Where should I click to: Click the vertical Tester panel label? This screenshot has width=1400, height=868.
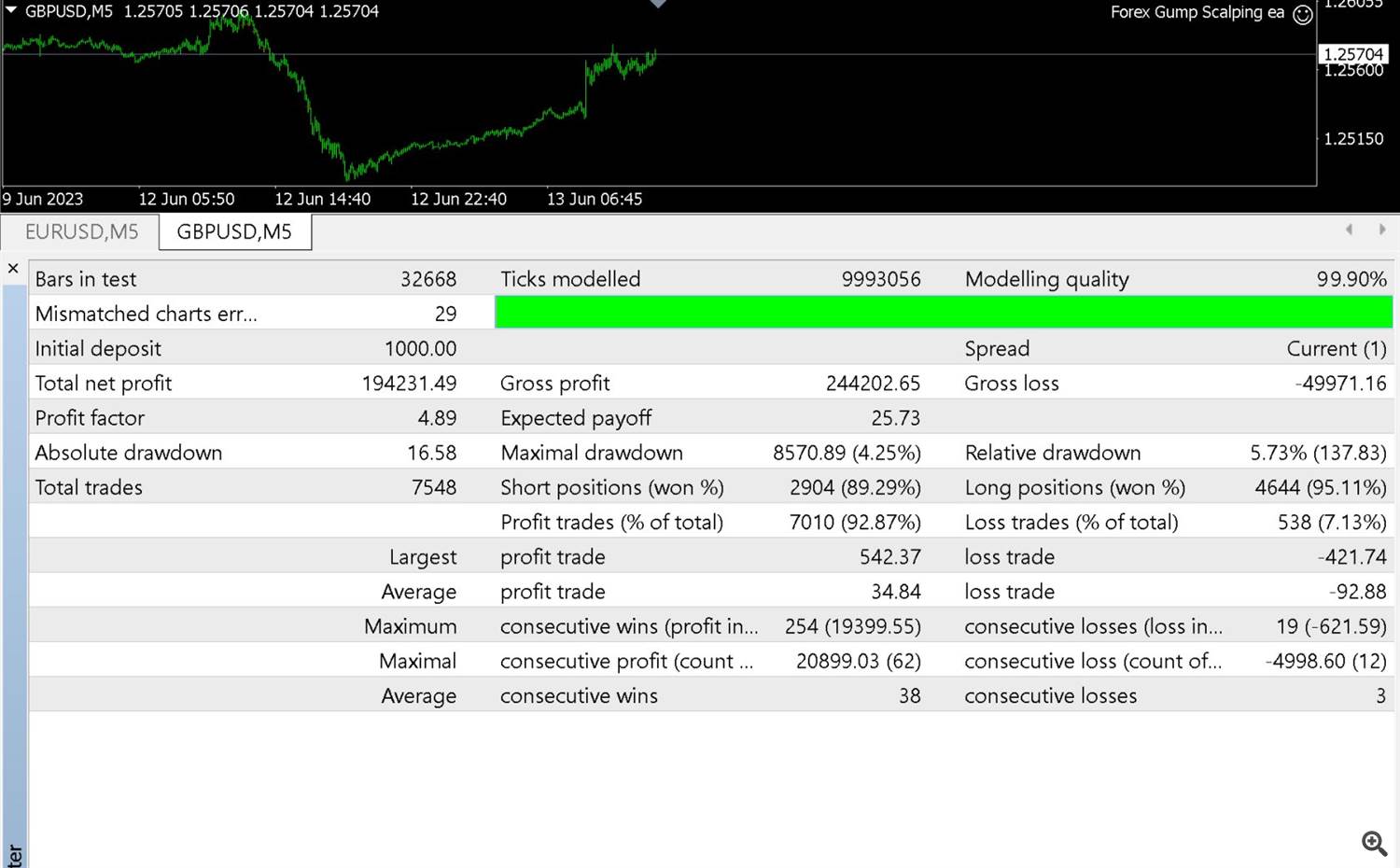click(14, 854)
